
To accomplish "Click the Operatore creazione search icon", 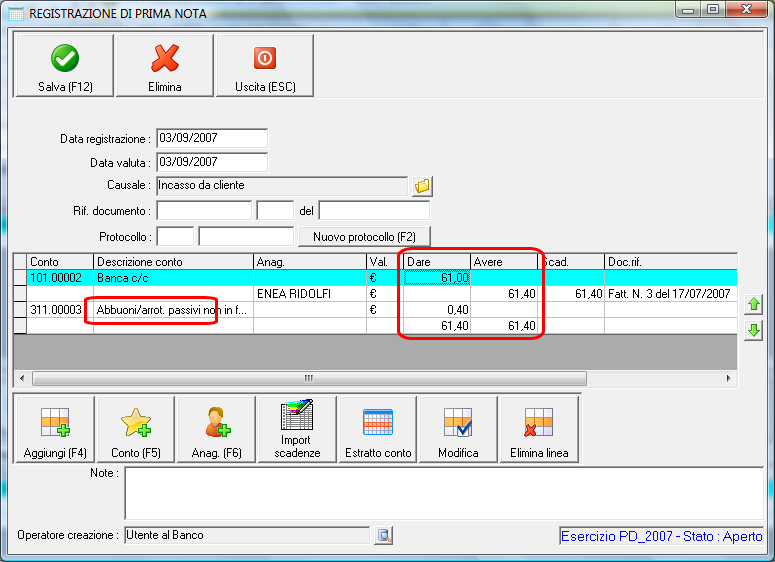I will click(x=384, y=535).
